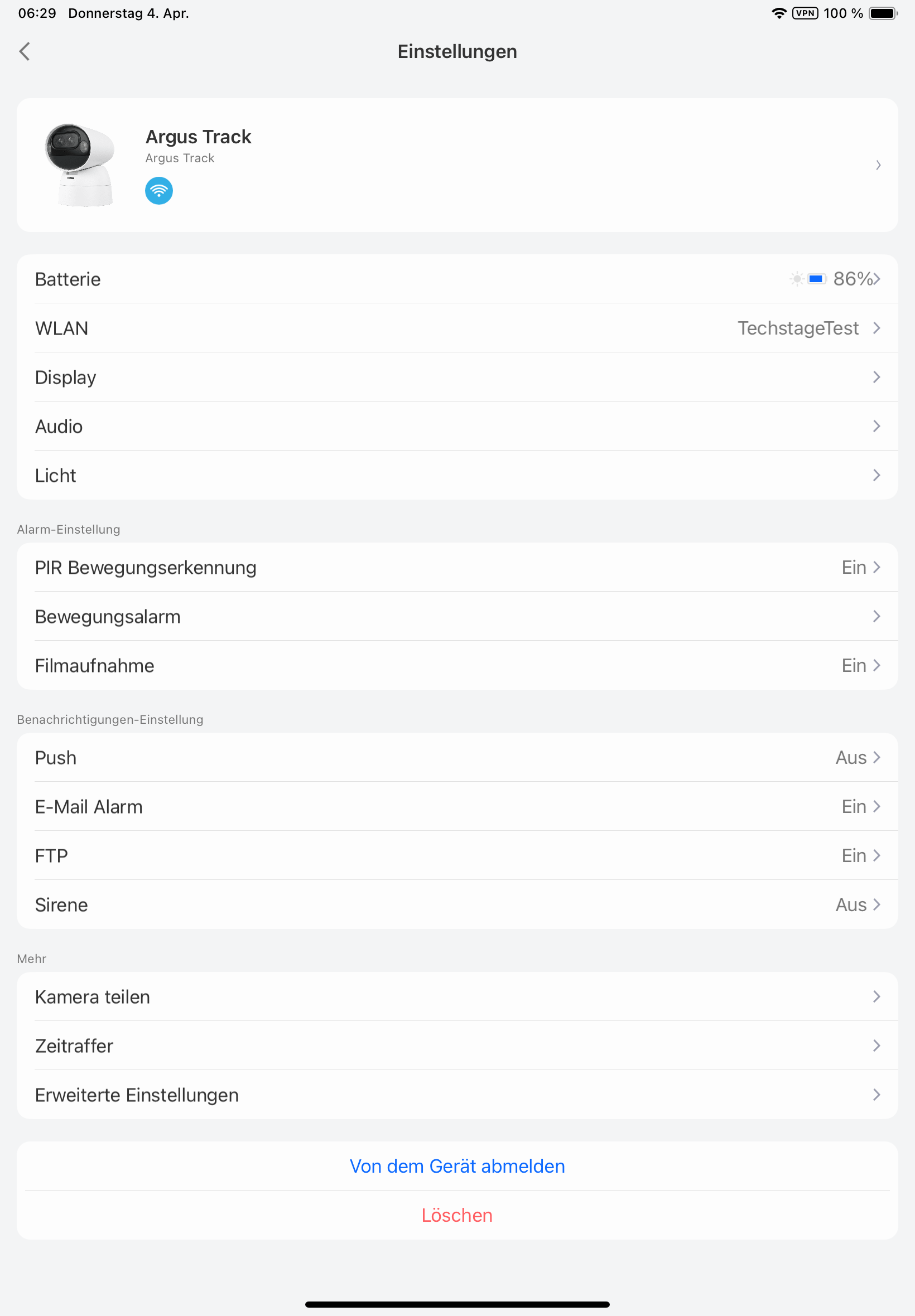Tap Von dem Gerät abmelden
Image resolution: width=915 pixels, height=1316 pixels.
[457, 1166]
